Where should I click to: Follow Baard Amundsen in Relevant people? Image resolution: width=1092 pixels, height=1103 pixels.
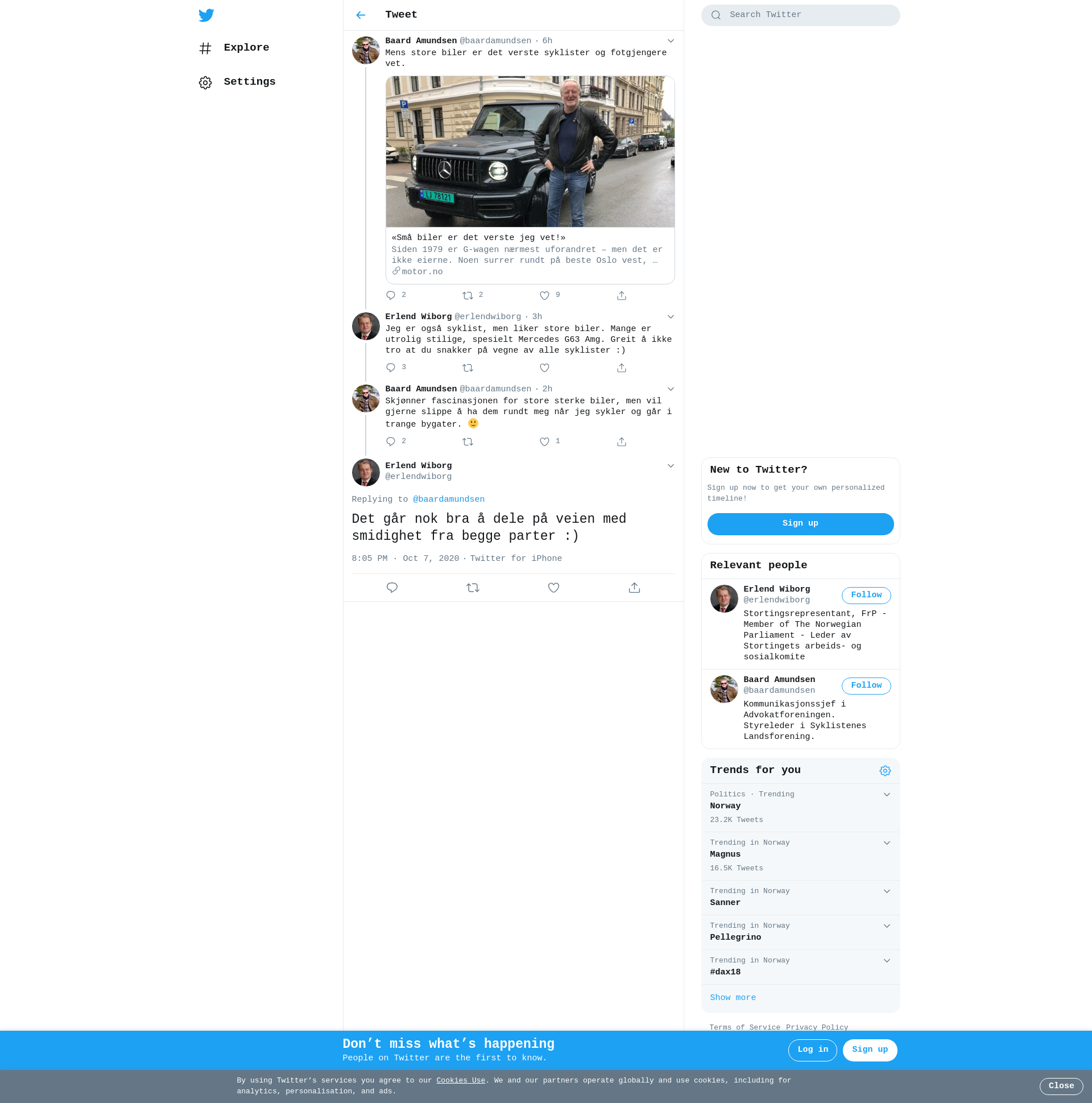(x=866, y=685)
